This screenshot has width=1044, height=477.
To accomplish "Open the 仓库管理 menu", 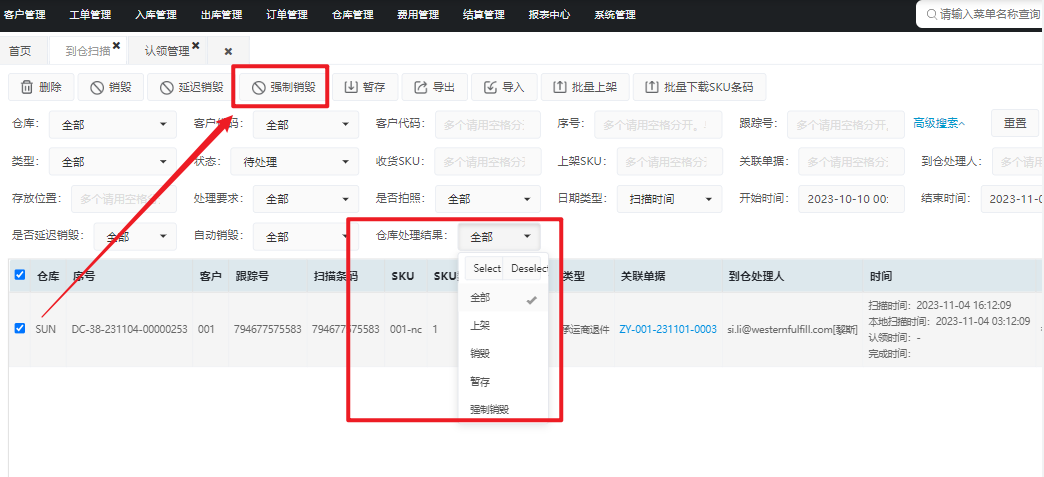I will [353, 14].
